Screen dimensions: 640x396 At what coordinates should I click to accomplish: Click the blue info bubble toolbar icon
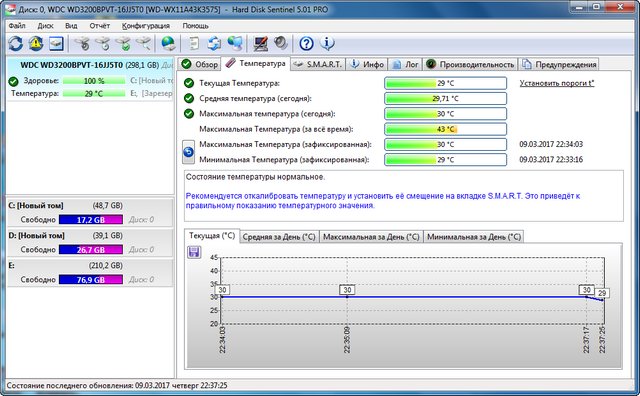[x=327, y=43]
